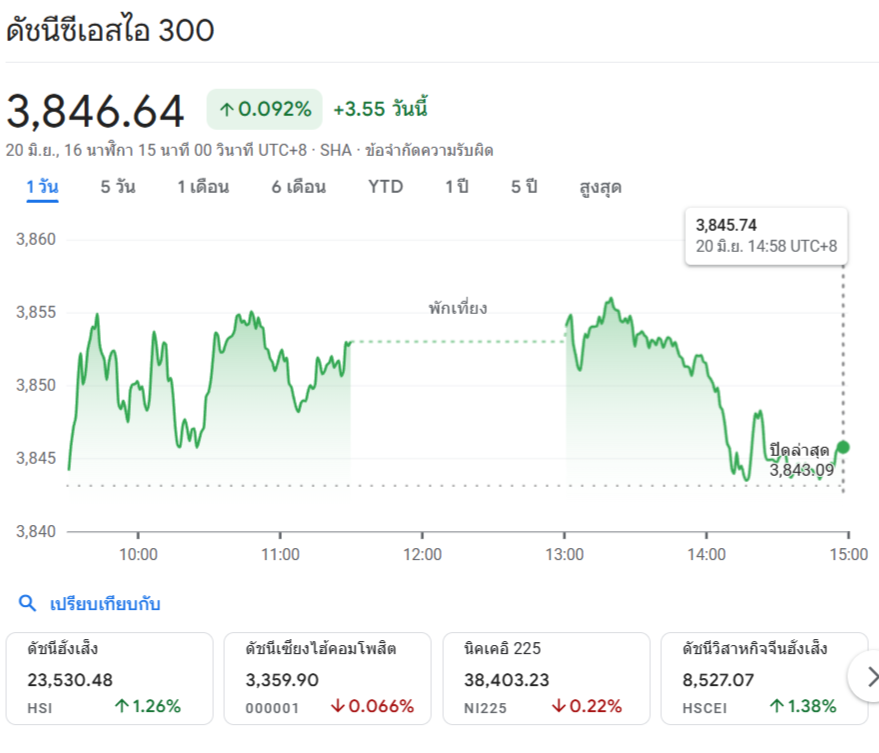Select the 1 เดือน range tab
Image resolution: width=879 pixels, height=753 pixels.
pos(203,187)
